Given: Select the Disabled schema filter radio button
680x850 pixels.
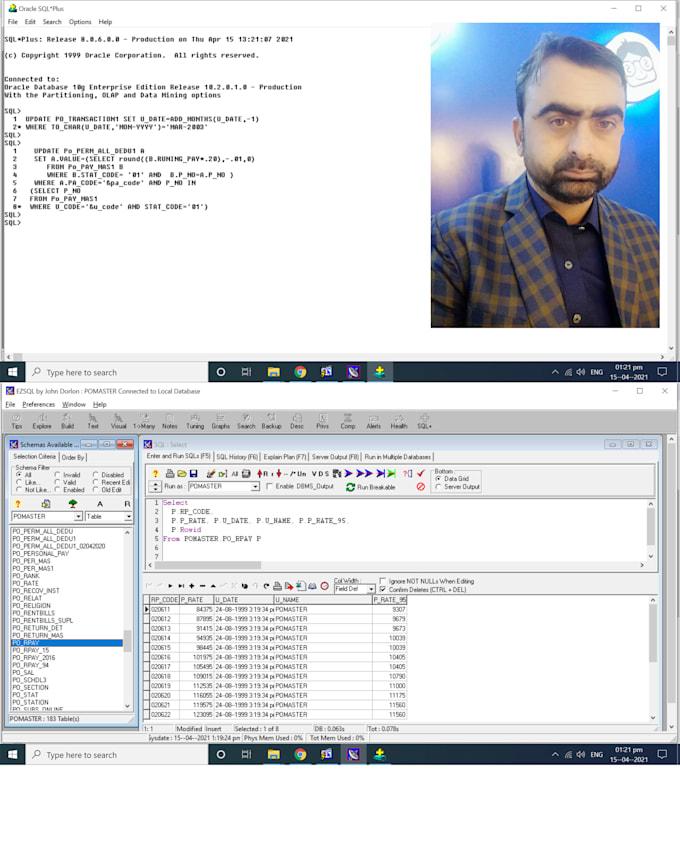Looking at the screenshot, I should point(95,475).
